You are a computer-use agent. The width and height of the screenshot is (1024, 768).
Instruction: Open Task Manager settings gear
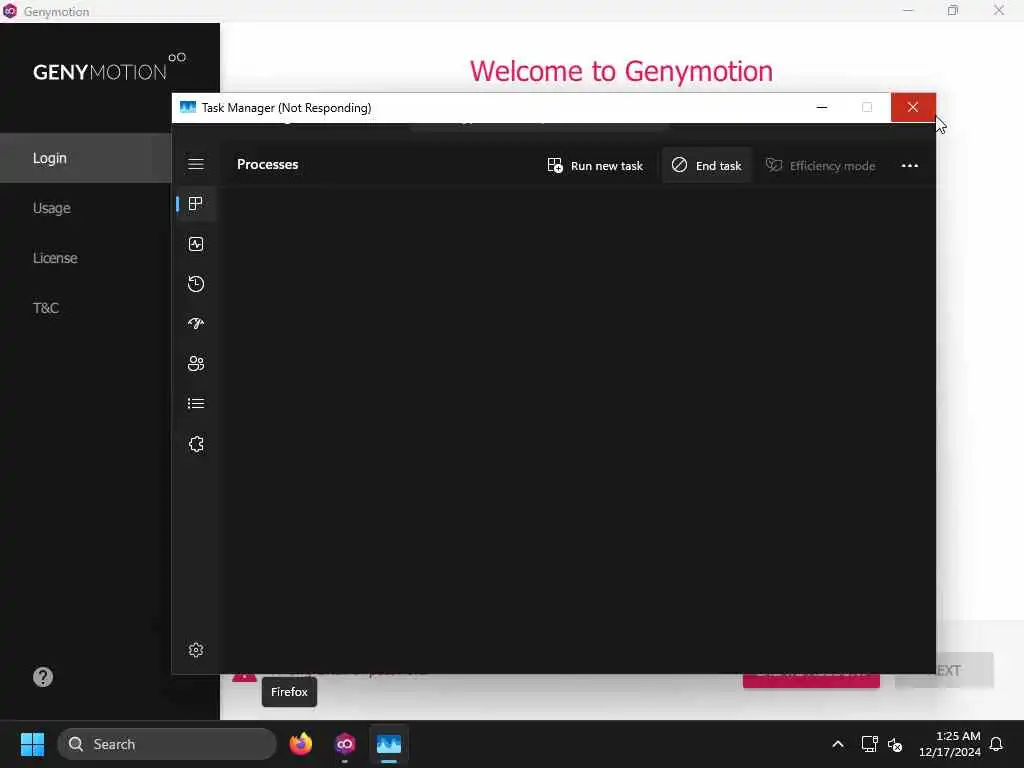[196, 650]
